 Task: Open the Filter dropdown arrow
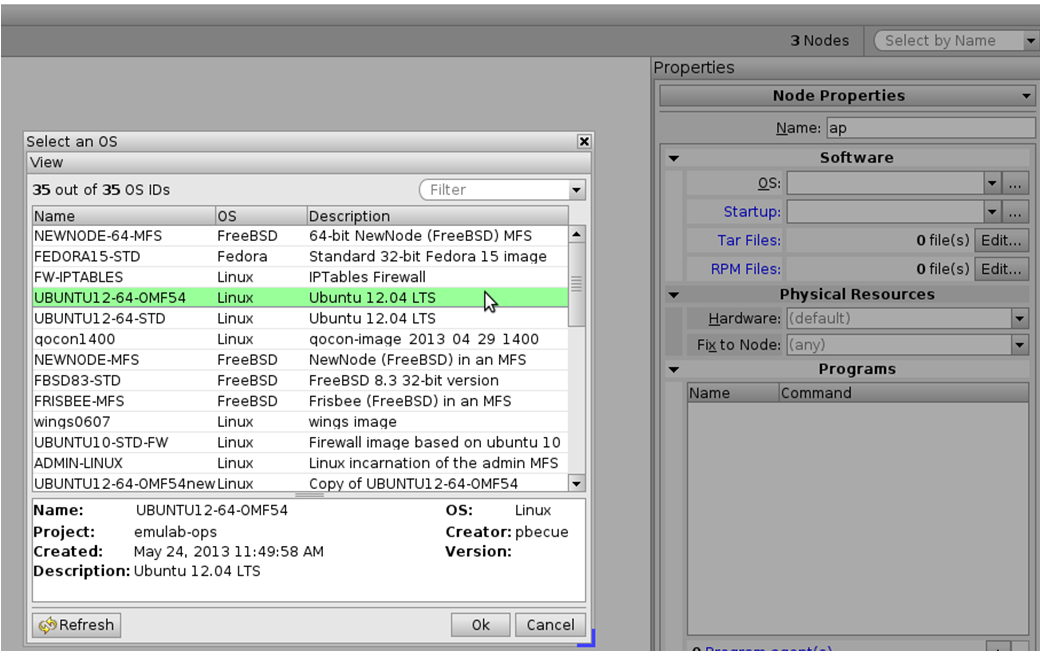coord(576,190)
